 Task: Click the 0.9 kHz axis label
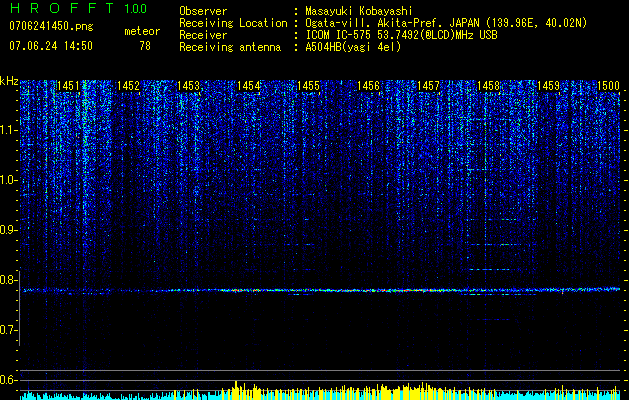coord(9,230)
